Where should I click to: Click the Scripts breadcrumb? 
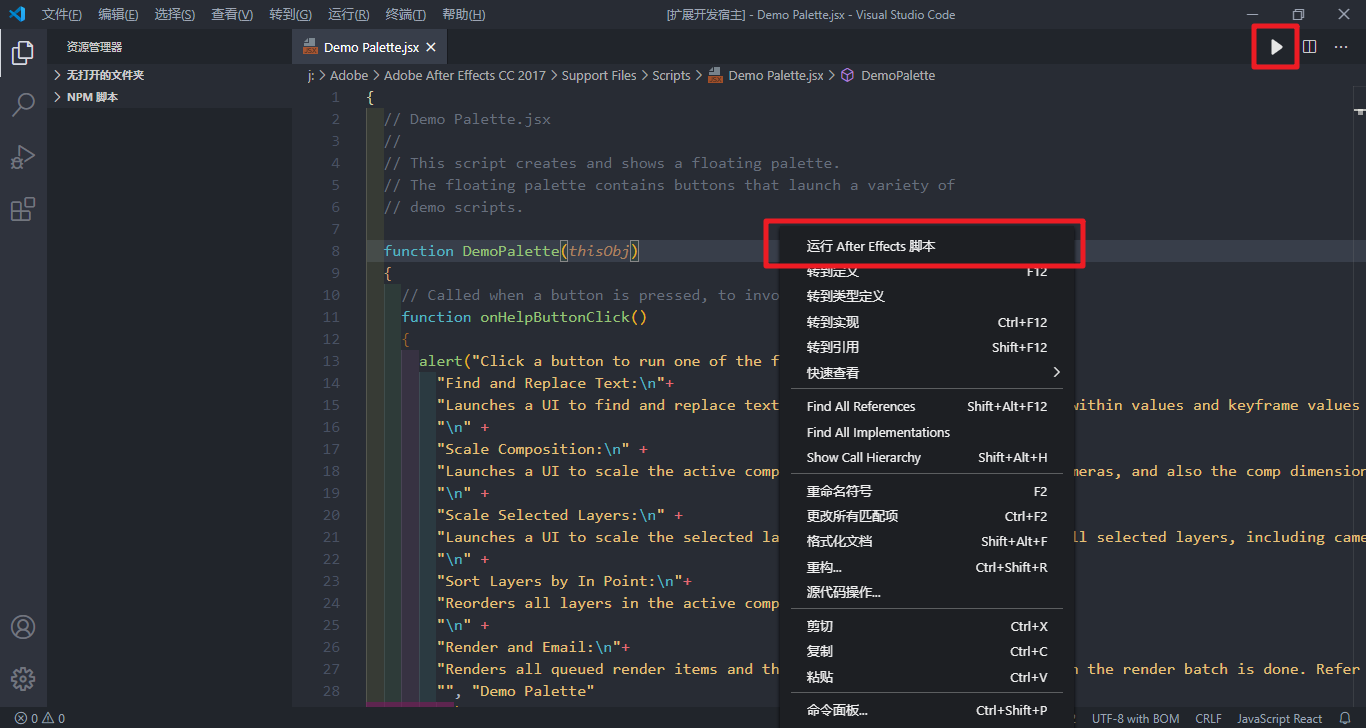pos(671,75)
